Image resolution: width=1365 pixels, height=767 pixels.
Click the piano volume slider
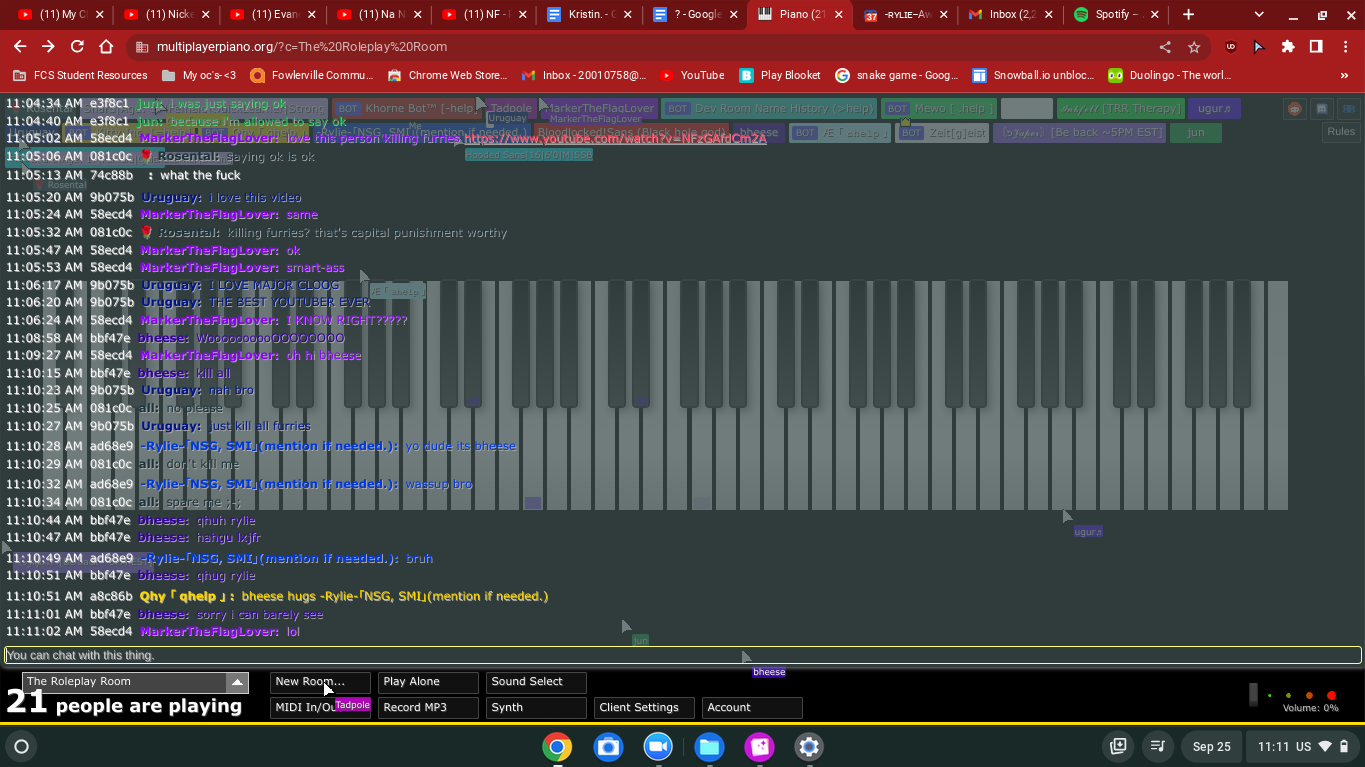tap(1254, 695)
